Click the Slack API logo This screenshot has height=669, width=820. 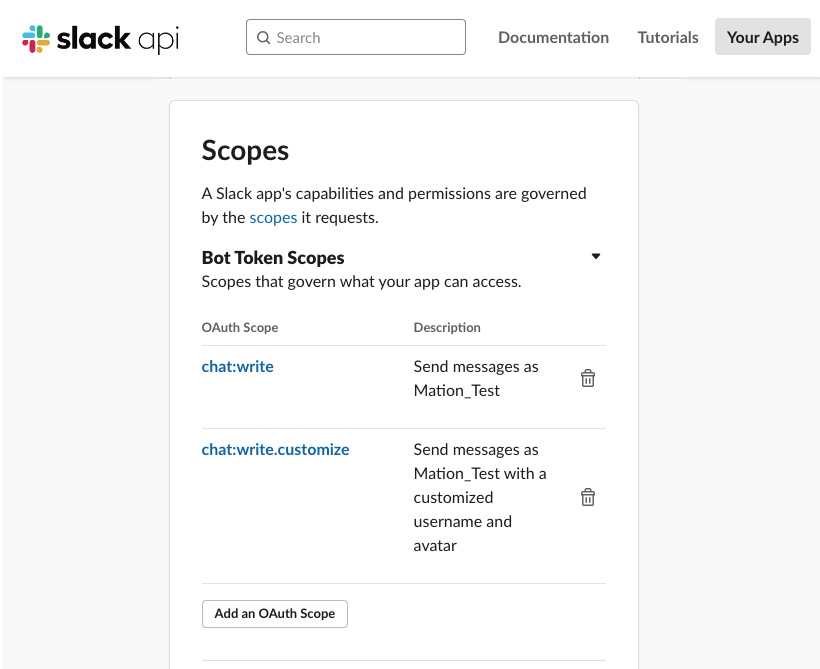tap(100, 39)
